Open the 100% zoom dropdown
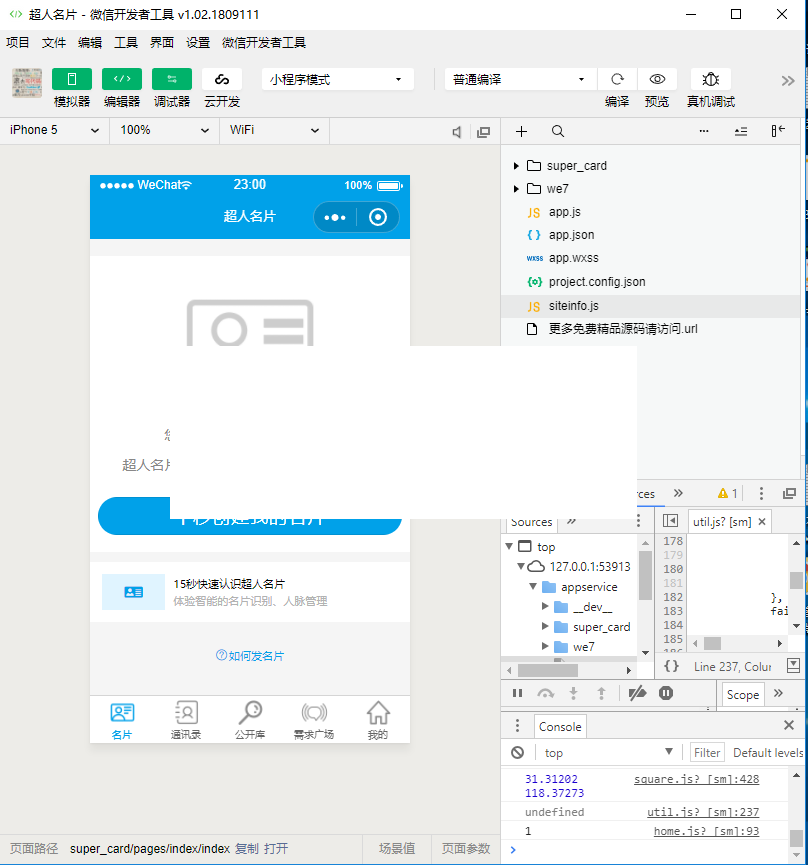The height and width of the screenshot is (865, 808). tap(164, 130)
